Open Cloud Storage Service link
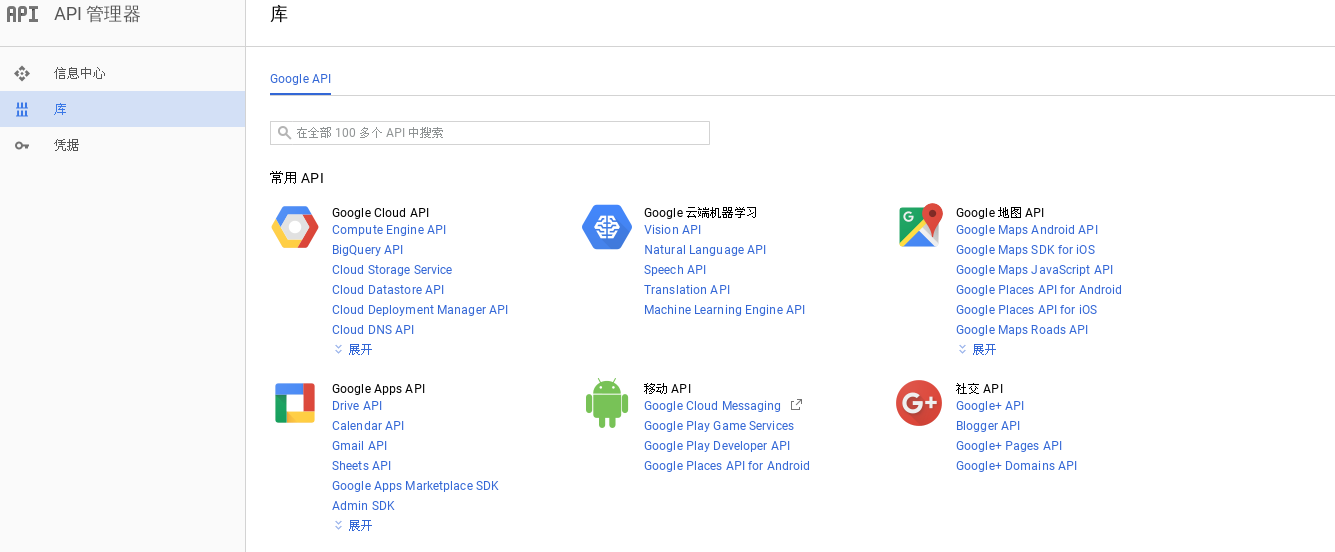Viewport: 1335px width, 552px height. [x=392, y=270]
